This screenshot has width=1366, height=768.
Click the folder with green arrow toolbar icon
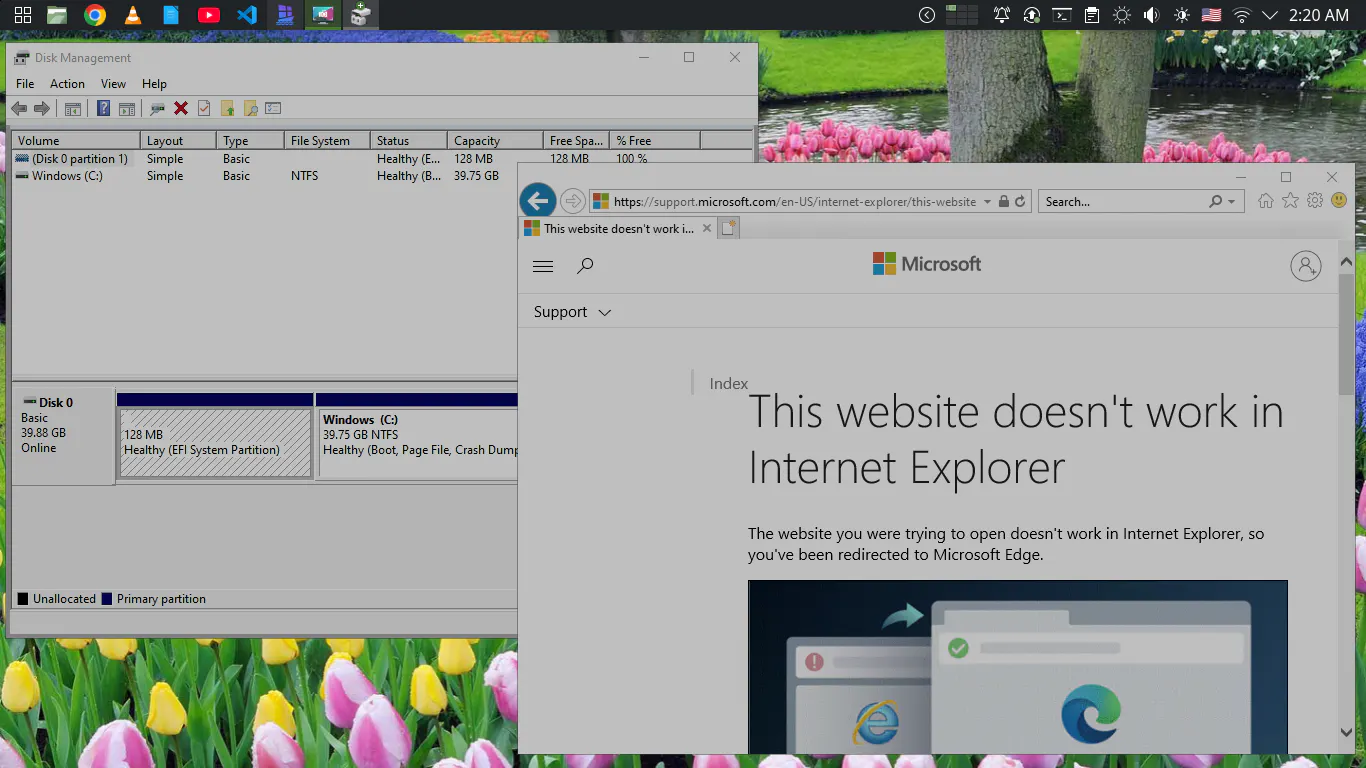228,108
